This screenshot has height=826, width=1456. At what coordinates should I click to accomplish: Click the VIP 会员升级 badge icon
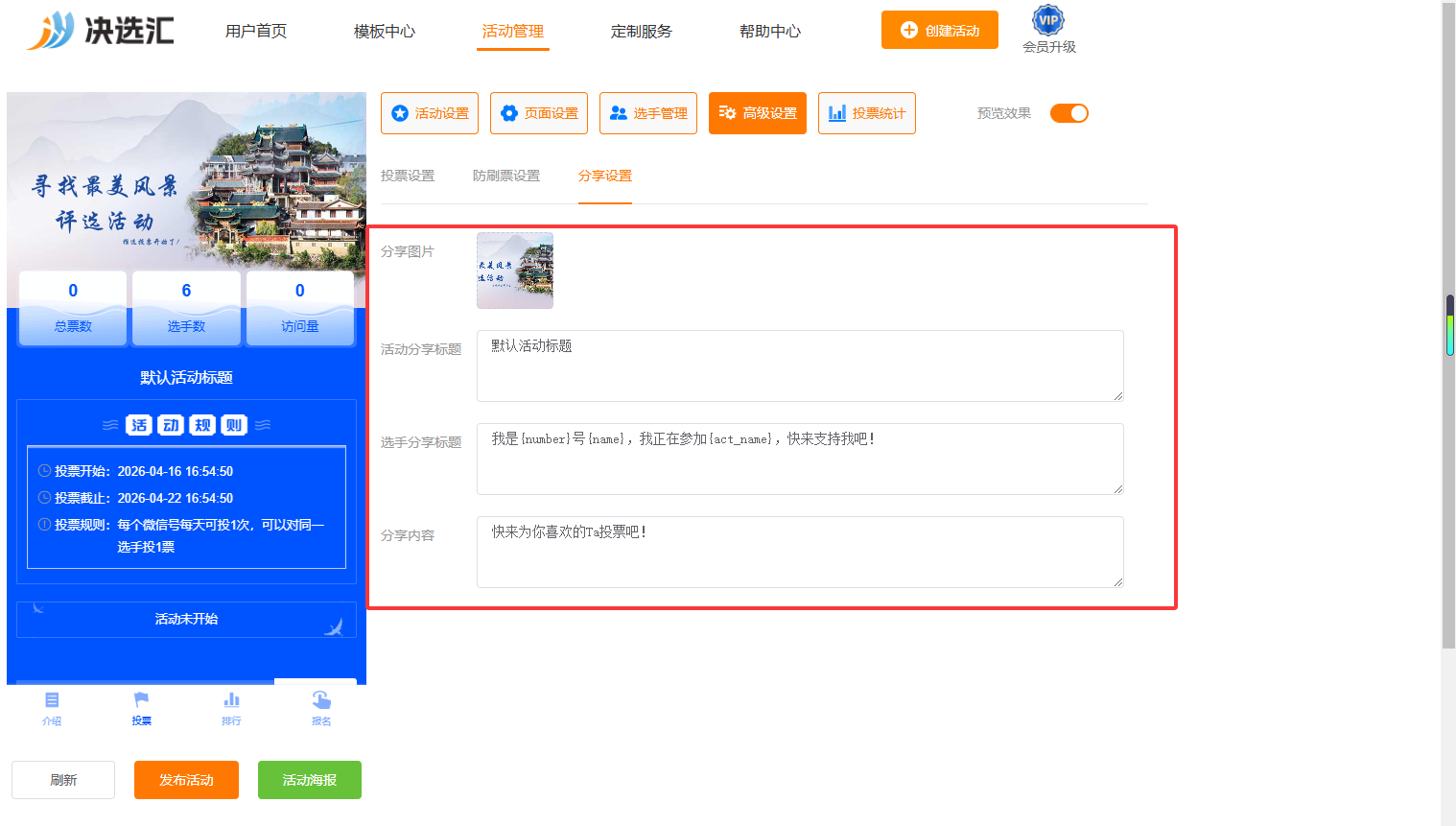point(1048,20)
